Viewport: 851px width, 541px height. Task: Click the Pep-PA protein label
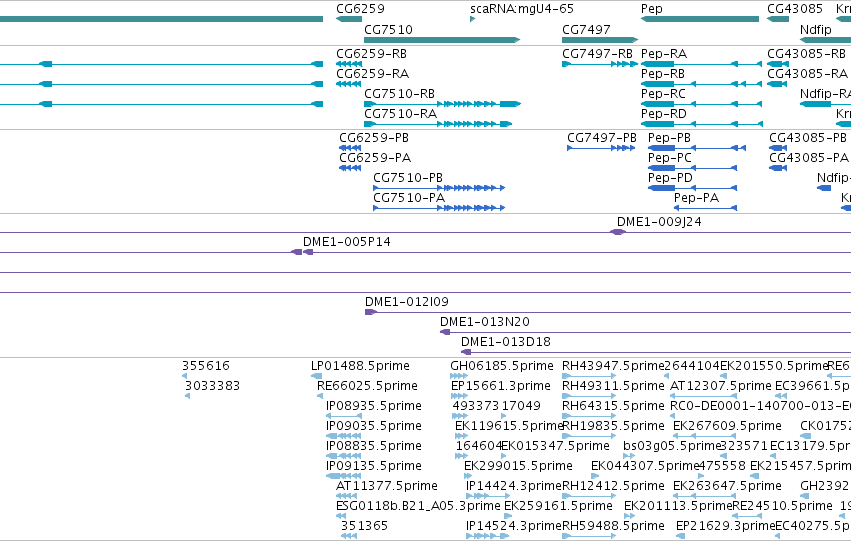pos(696,198)
